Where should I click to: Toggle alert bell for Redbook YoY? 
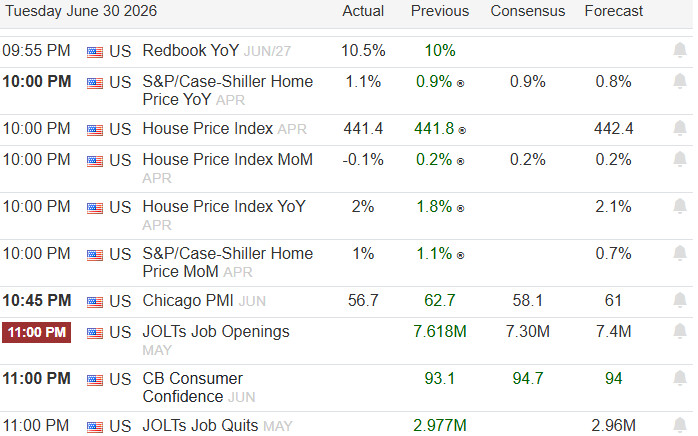tap(680, 50)
